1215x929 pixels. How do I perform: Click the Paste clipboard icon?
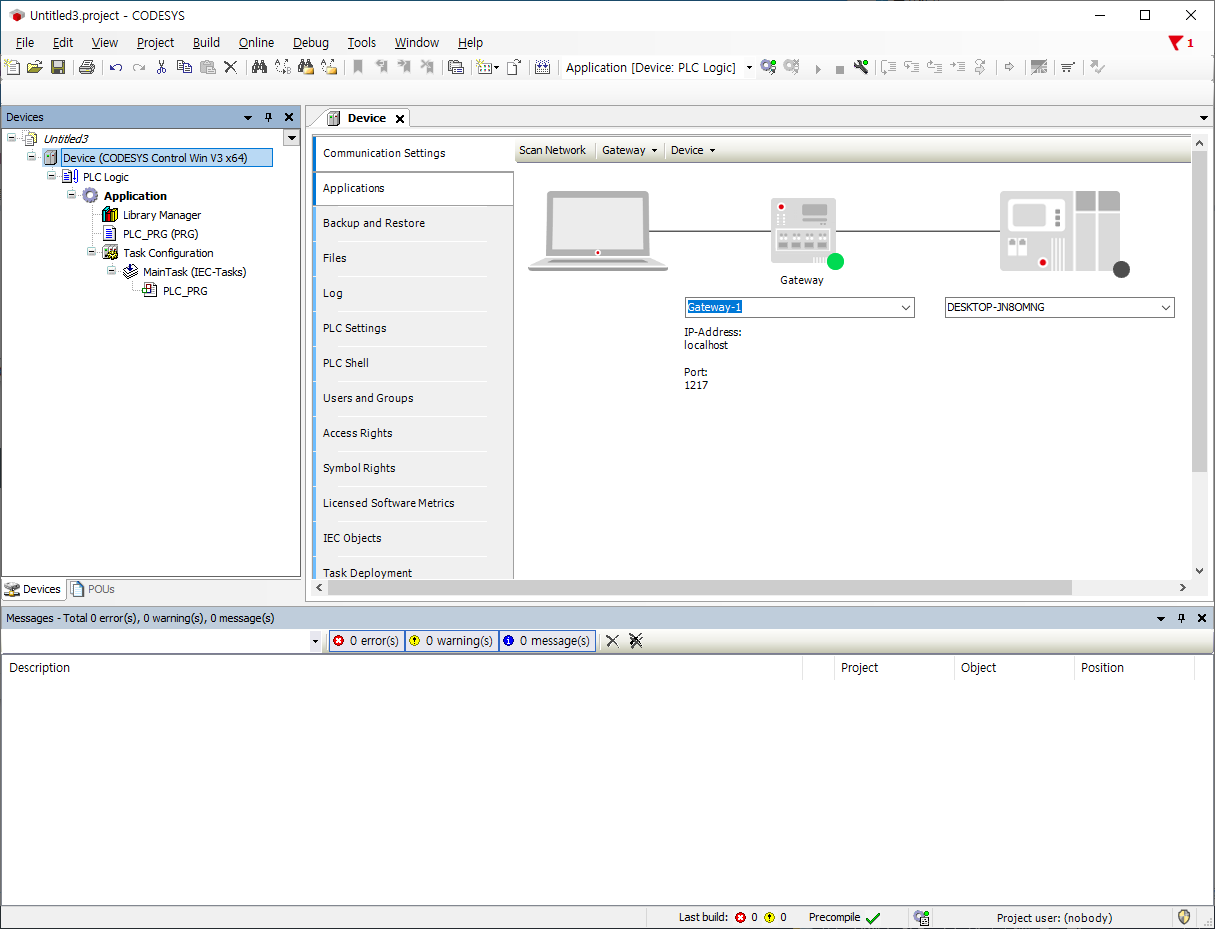[x=207, y=67]
